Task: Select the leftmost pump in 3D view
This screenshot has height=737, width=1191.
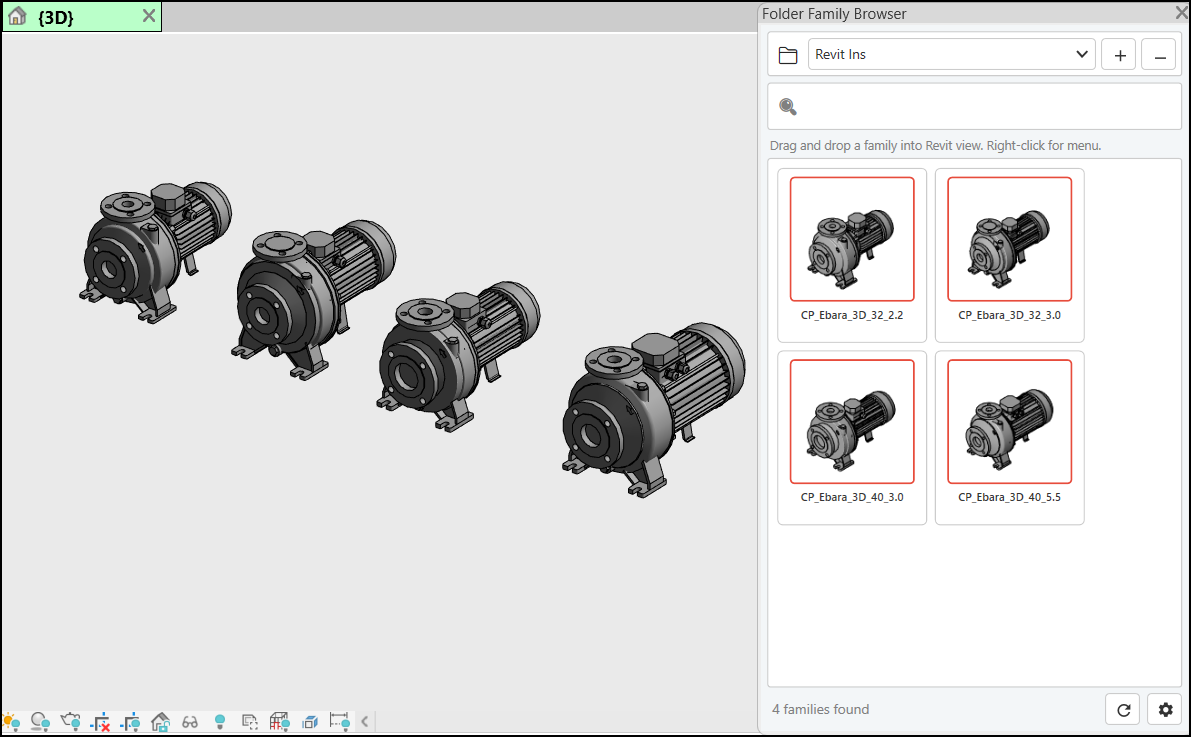Action: (155, 252)
